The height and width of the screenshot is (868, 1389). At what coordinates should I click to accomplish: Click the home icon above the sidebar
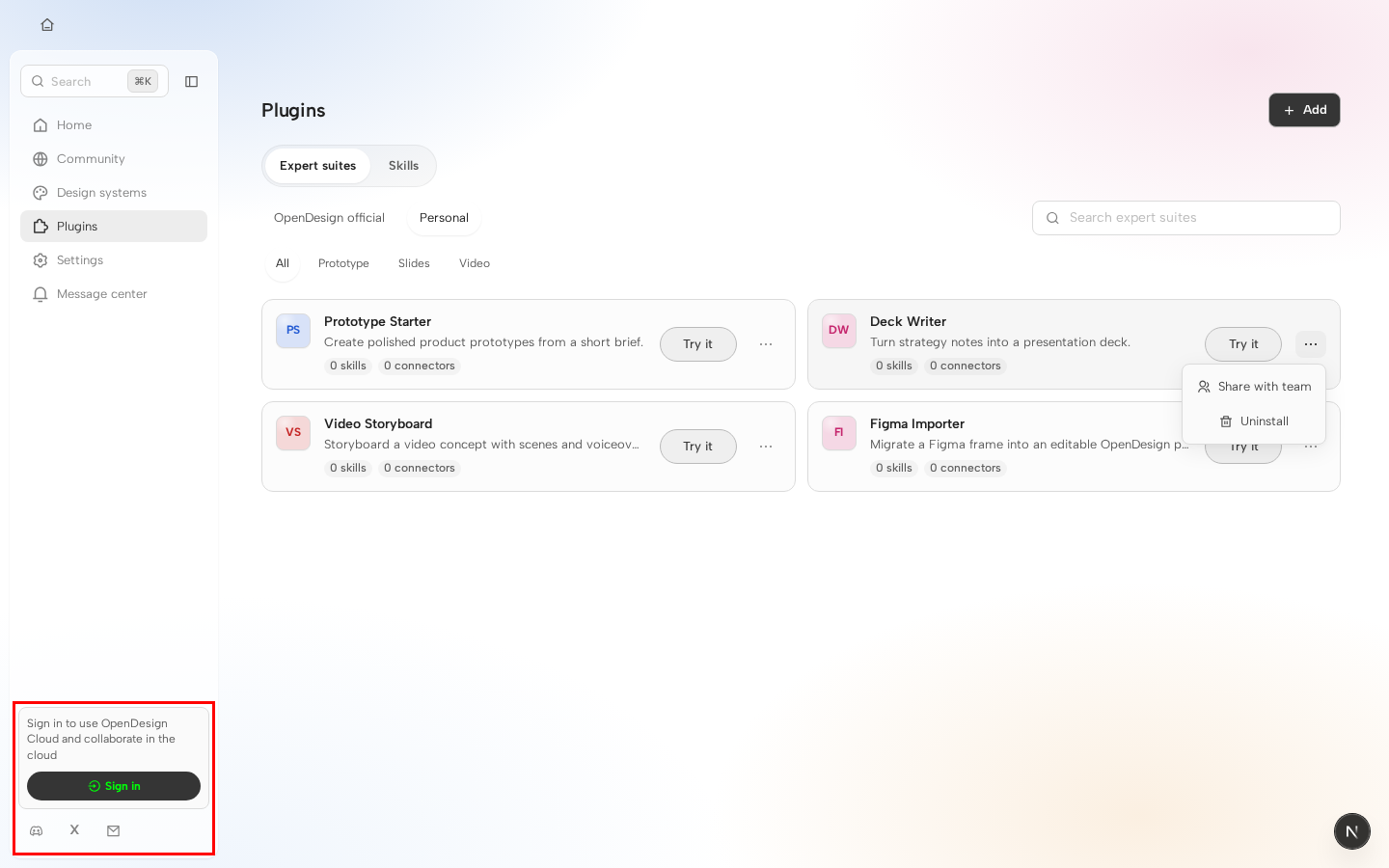47,25
